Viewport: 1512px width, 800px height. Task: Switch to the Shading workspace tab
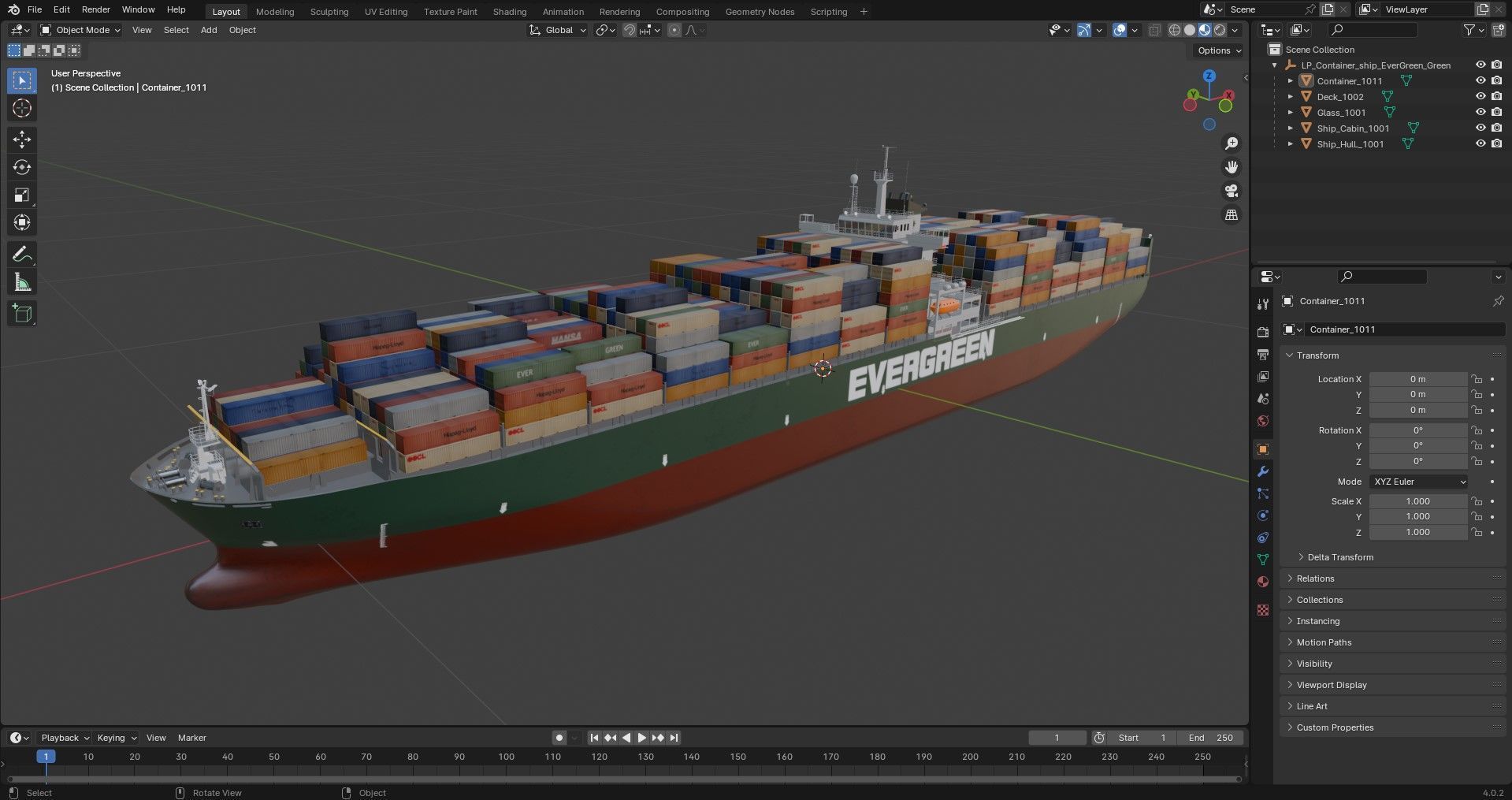(510, 12)
